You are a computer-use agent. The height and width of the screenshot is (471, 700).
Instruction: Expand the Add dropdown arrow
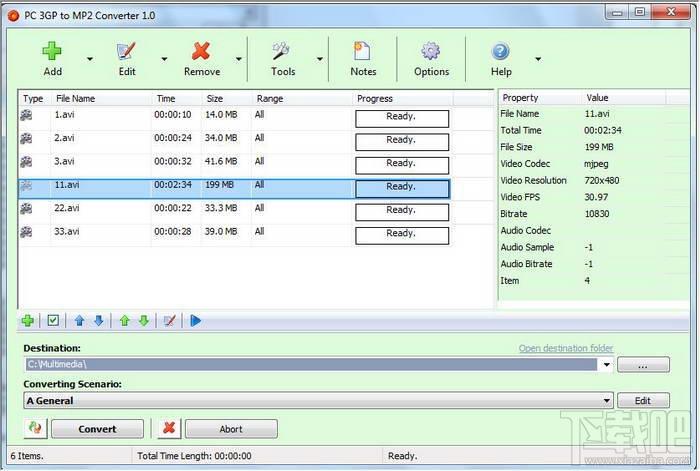point(90,59)
